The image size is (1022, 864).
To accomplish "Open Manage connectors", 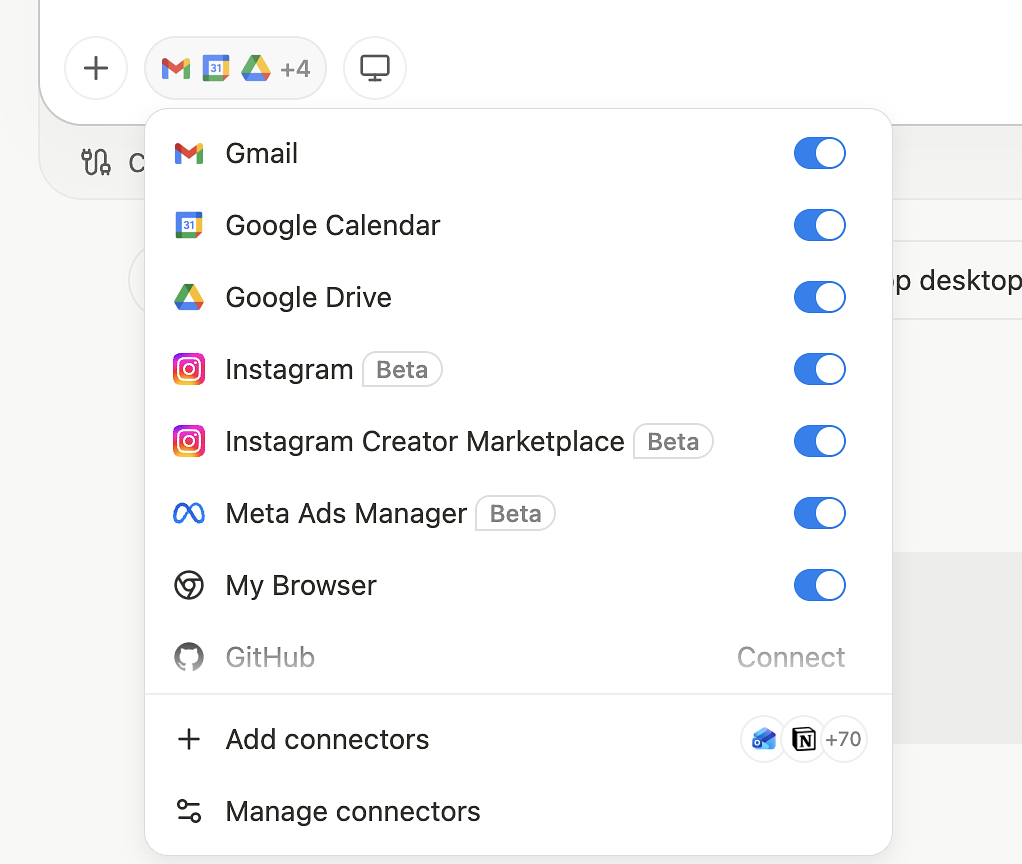I will point(518,811).
